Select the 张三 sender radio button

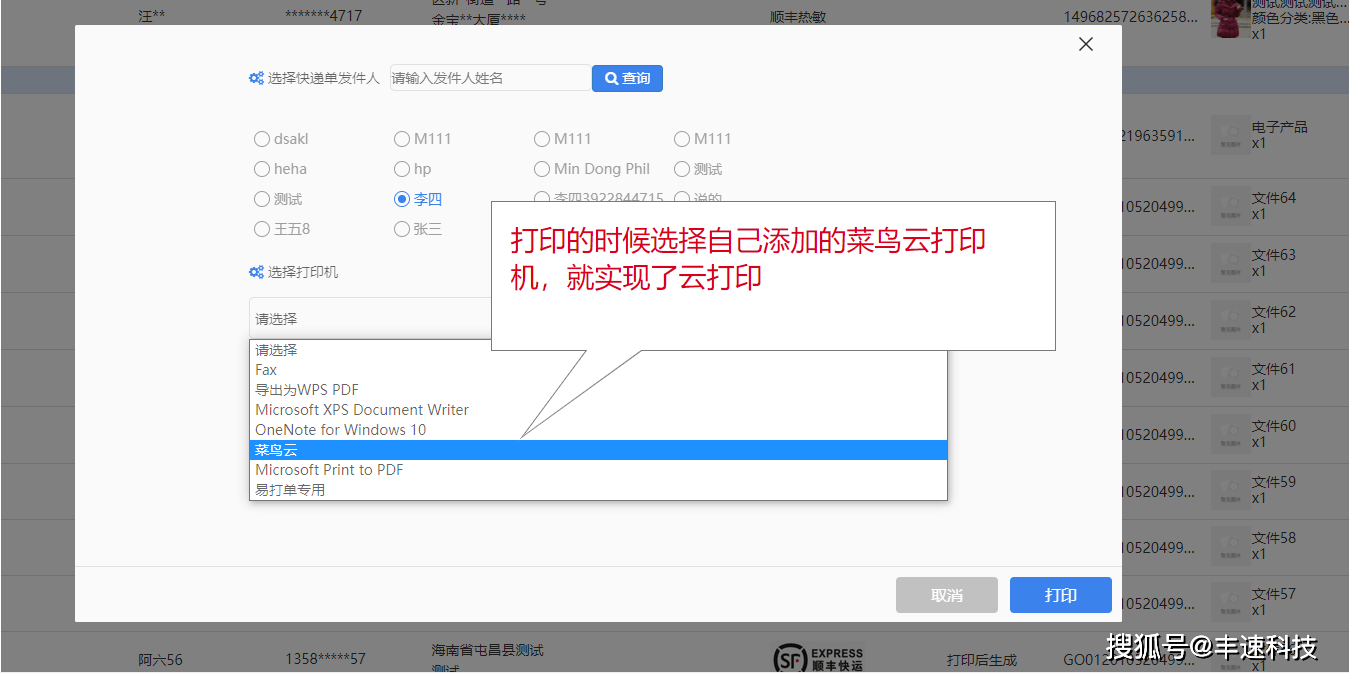(x=402, y=229)
